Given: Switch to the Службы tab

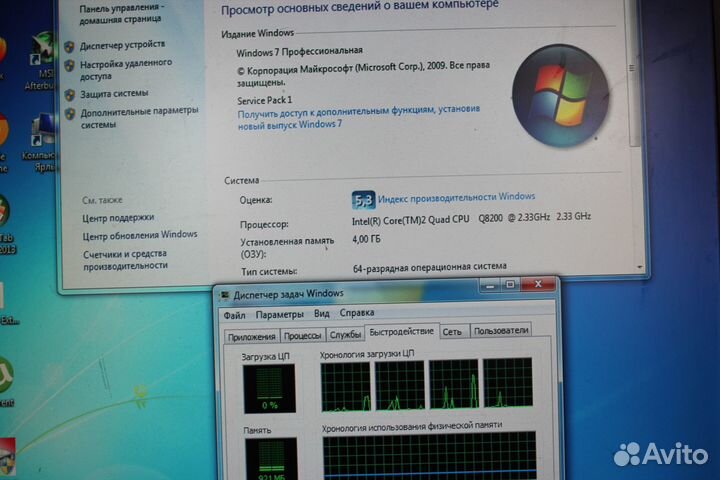Looking at the screenshot, I should (345, 334).
